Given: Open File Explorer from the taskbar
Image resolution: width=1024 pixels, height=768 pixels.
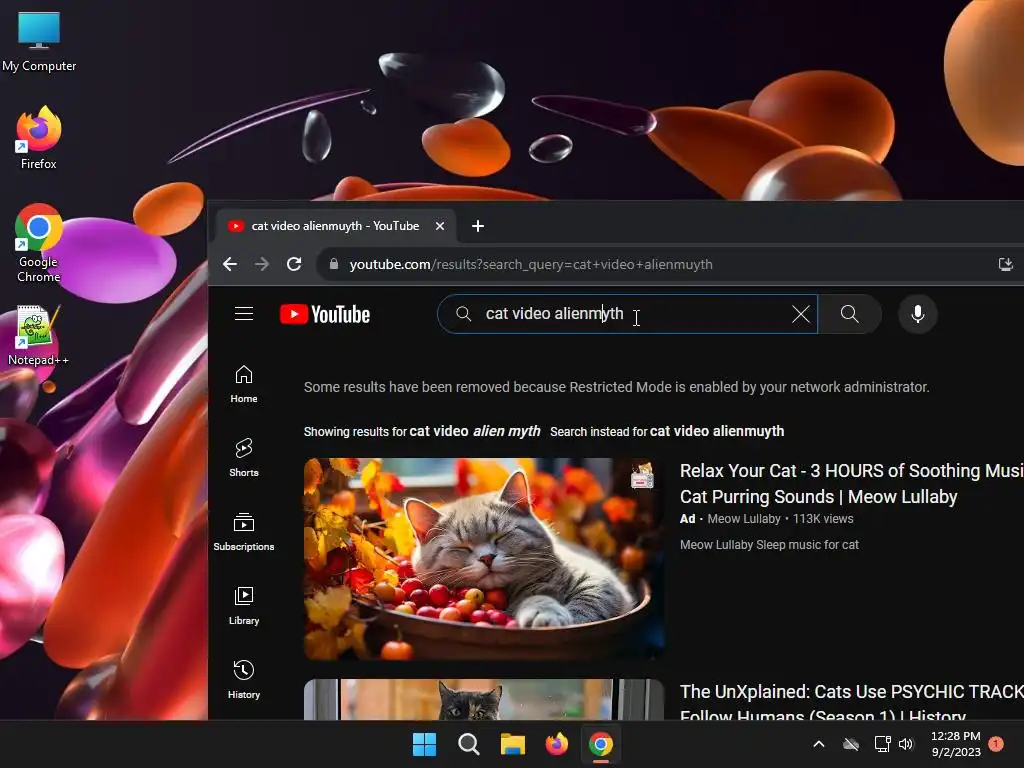Looking at the screenshot, I should (x=513, y=744).
